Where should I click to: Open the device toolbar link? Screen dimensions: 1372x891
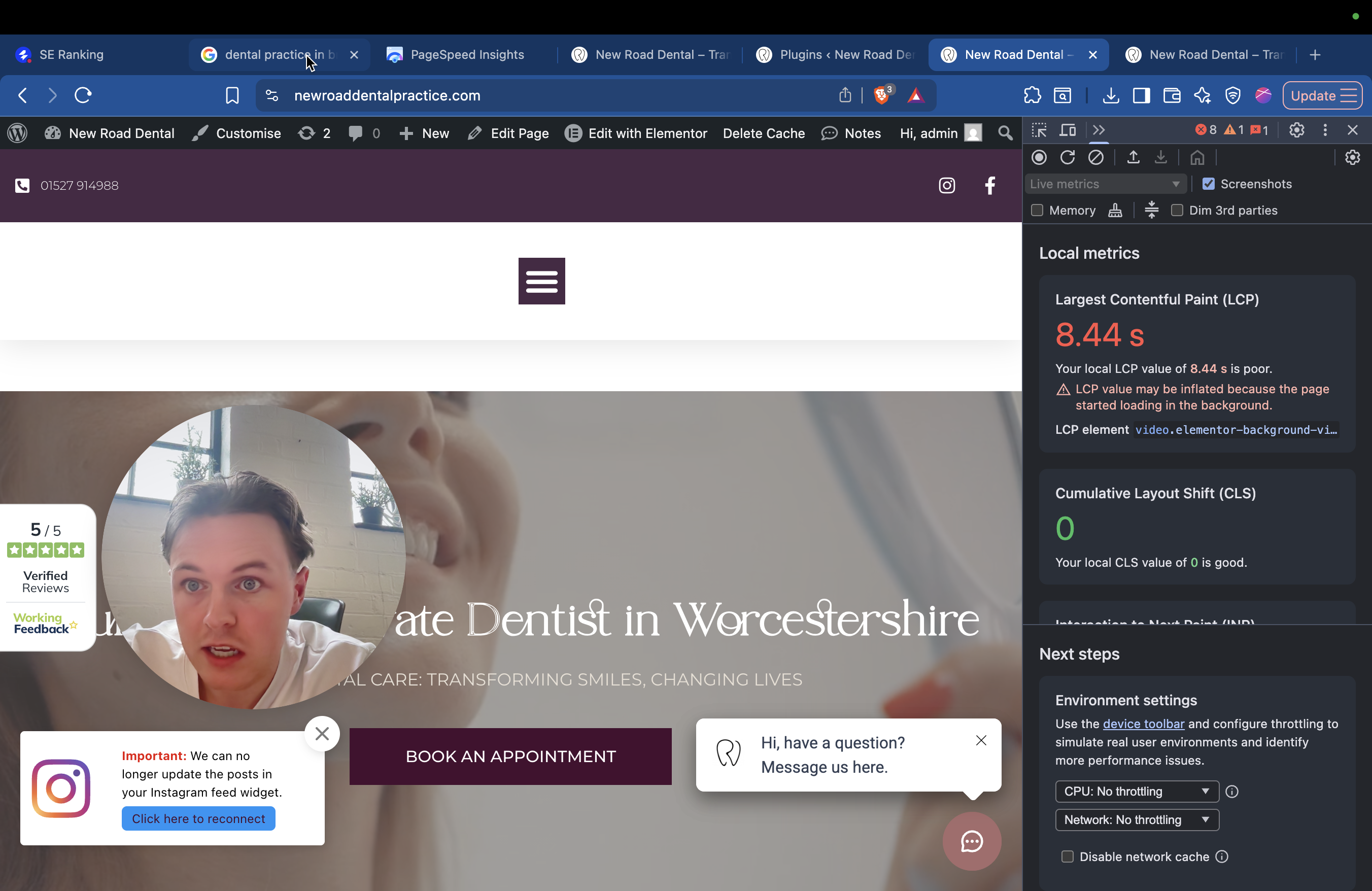pyautogui.click(x=1143, y=724)
